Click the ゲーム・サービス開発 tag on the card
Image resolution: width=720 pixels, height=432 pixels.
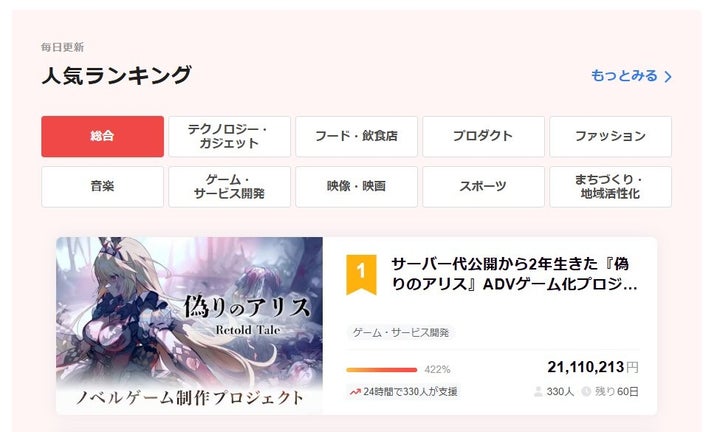click(400, 332)
